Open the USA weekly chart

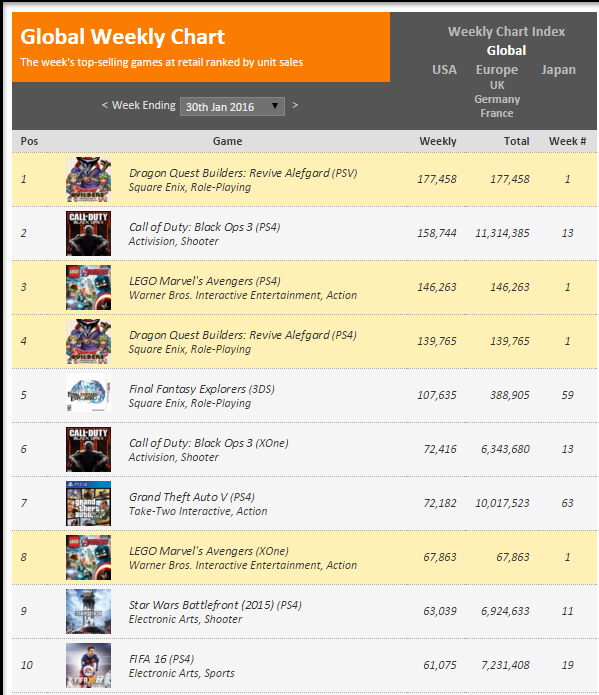[444, 70]
